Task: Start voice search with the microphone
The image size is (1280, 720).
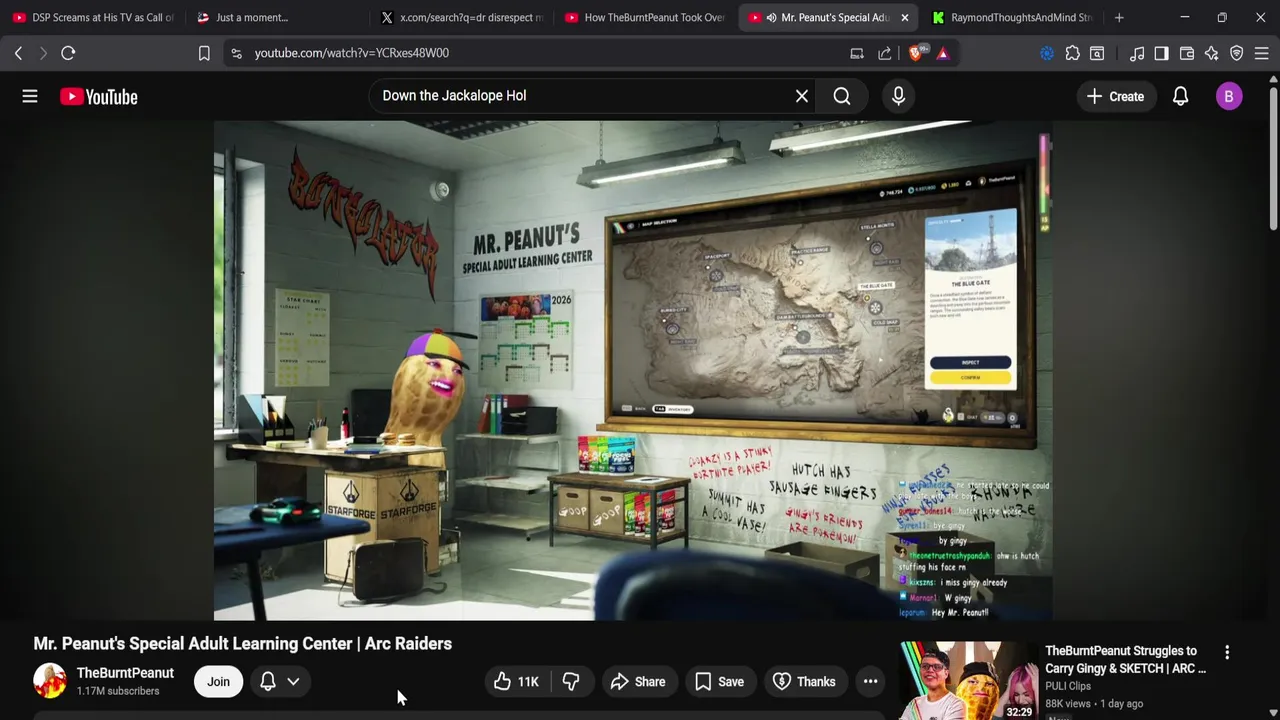Action: pos(898,96)
